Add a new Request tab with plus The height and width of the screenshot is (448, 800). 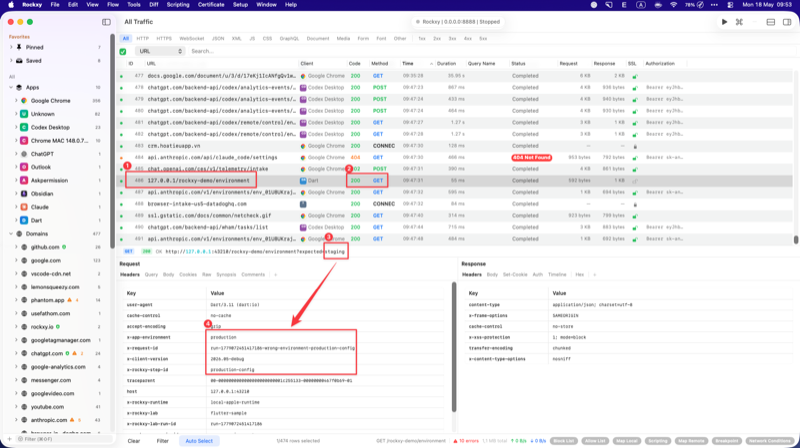tap(276, 275)
